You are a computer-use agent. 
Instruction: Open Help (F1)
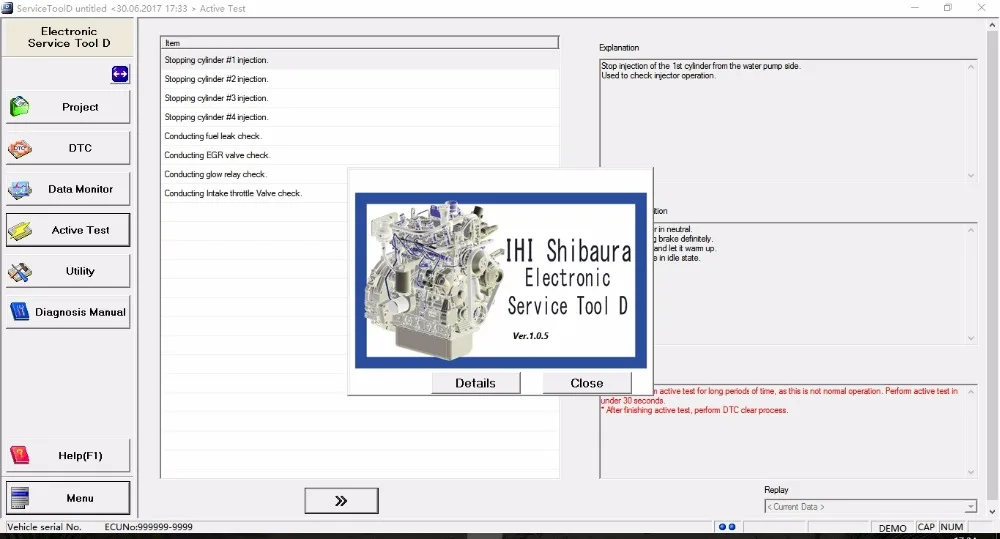(x=68, y=455)
